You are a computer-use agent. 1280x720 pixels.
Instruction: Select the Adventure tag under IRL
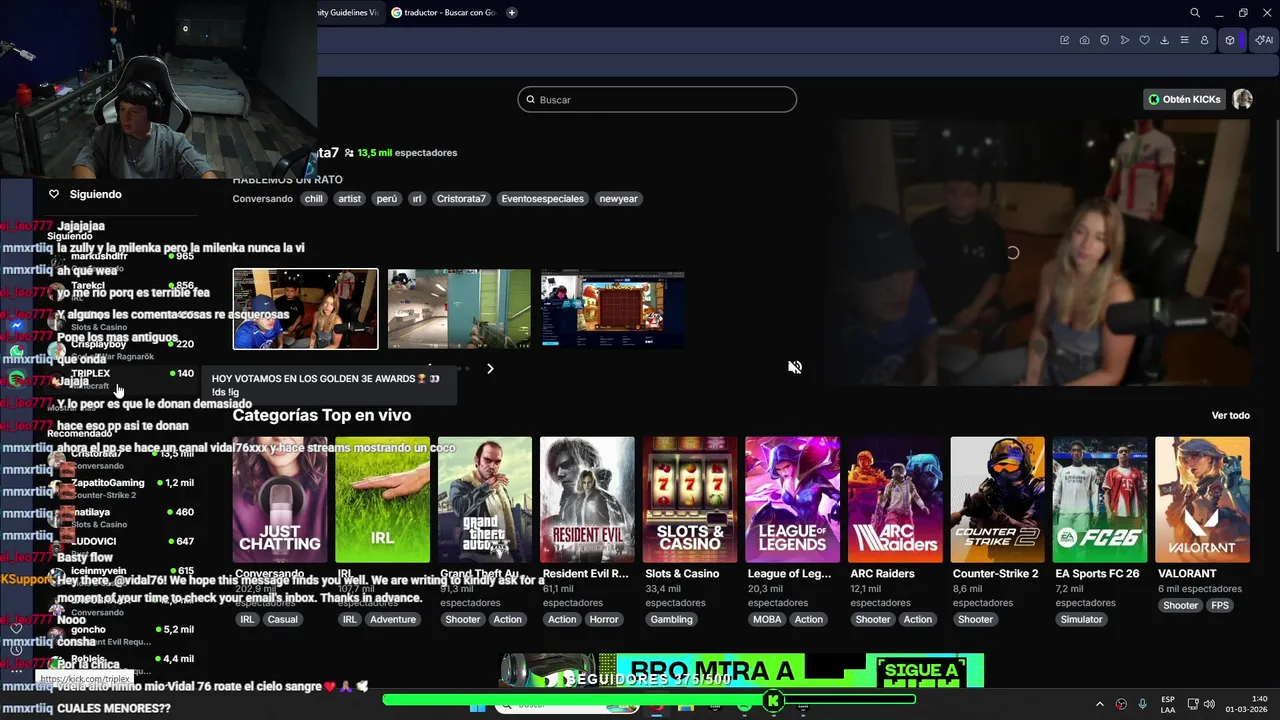point(393,620)
